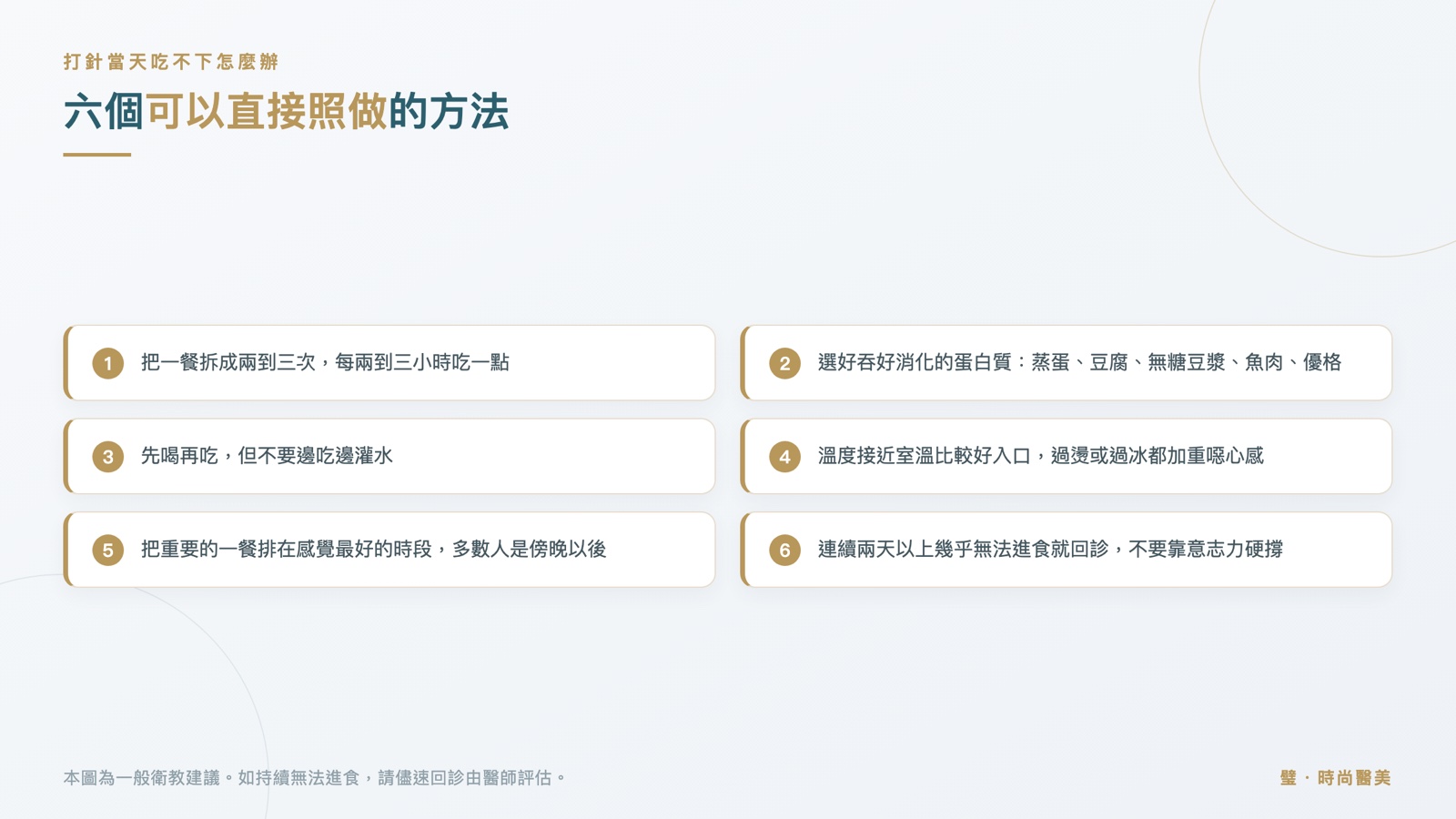Screen dimensions: 1456x819
Task: Click the number 2 badge
Action: [785, 363]
